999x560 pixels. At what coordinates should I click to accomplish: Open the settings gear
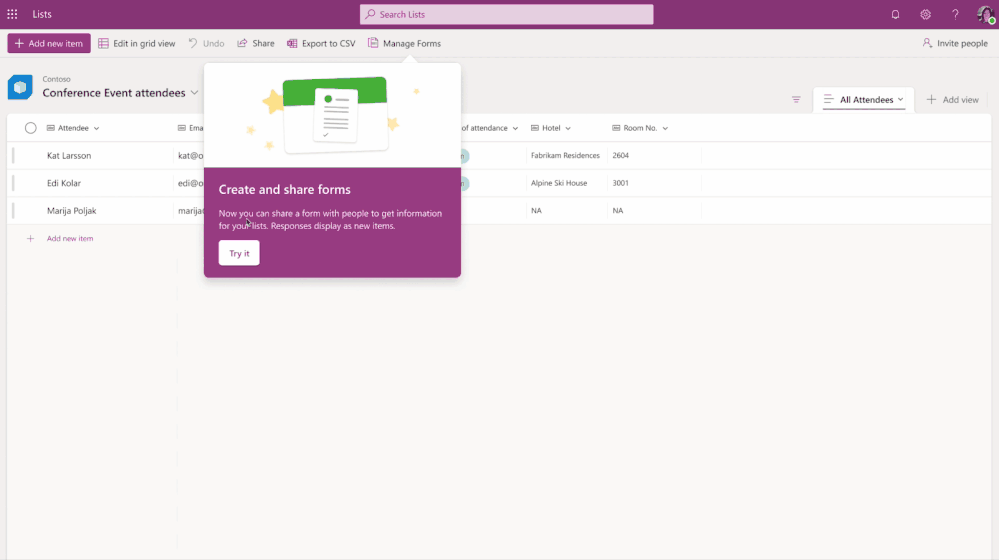click(x=925, y=14)
